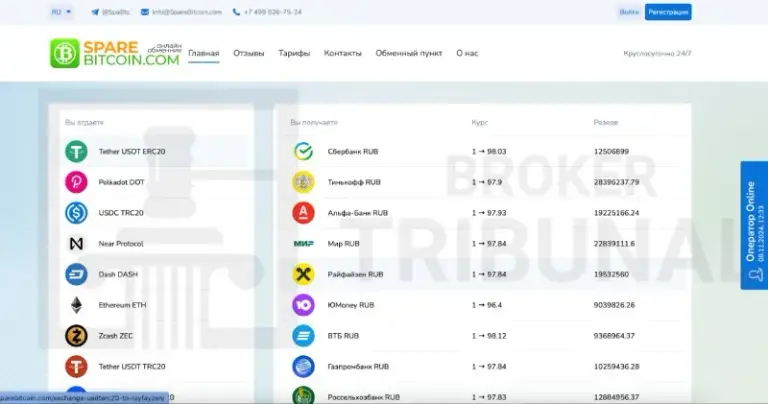Click the Сбербанк rate 1 → 98.03

pyautogui.click(x=489, y=152)
